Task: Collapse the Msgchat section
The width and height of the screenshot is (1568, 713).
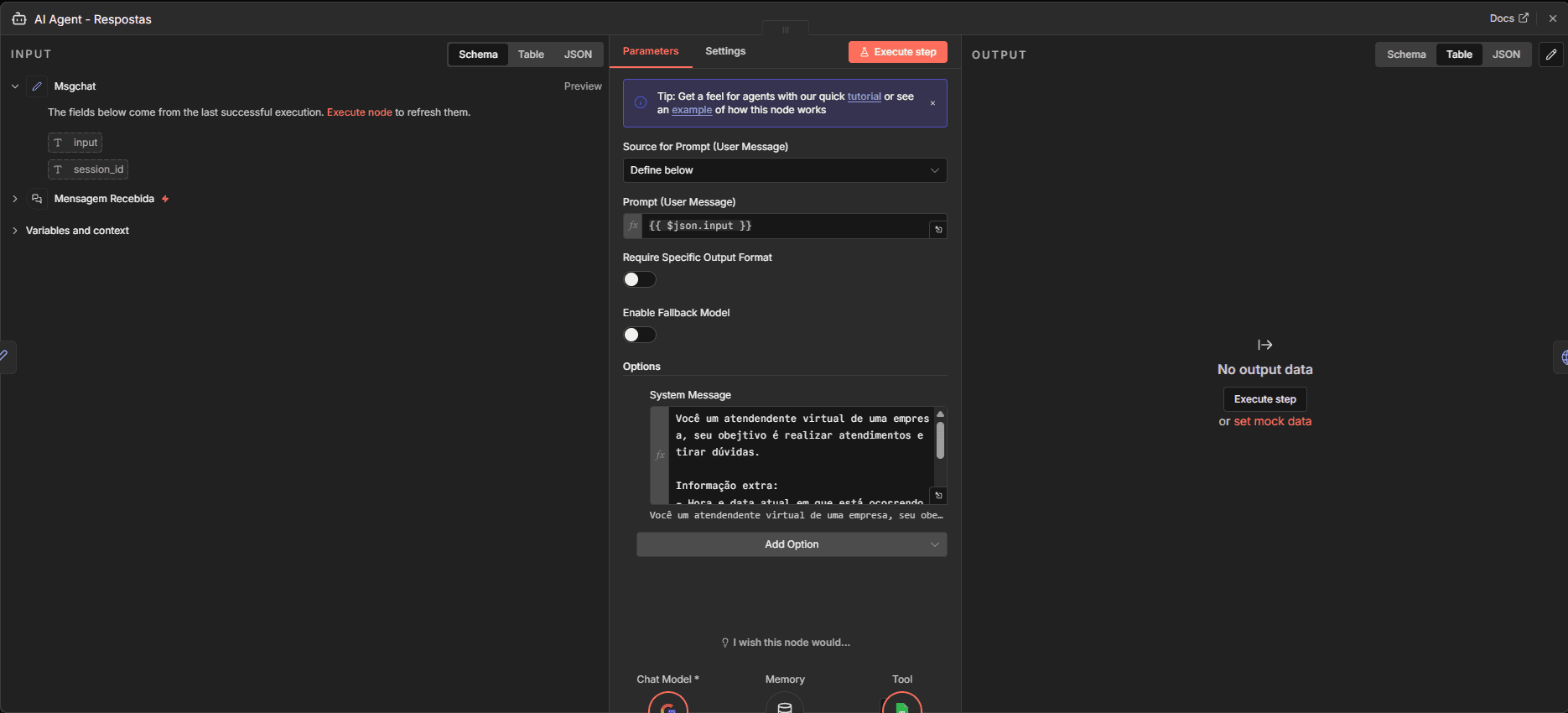Action: click(x=15, y=86)
